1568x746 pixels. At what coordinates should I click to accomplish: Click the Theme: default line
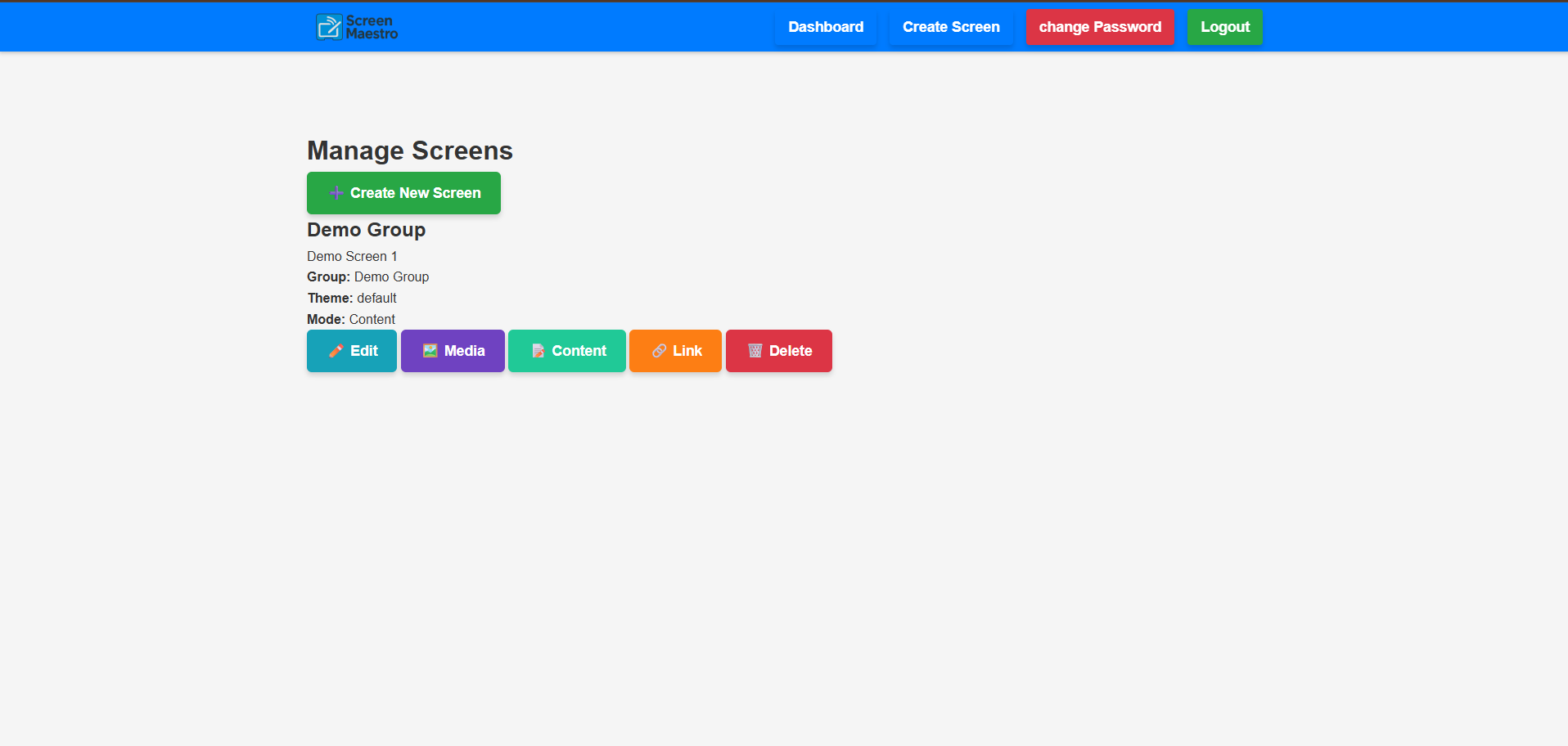coord(352,298)
